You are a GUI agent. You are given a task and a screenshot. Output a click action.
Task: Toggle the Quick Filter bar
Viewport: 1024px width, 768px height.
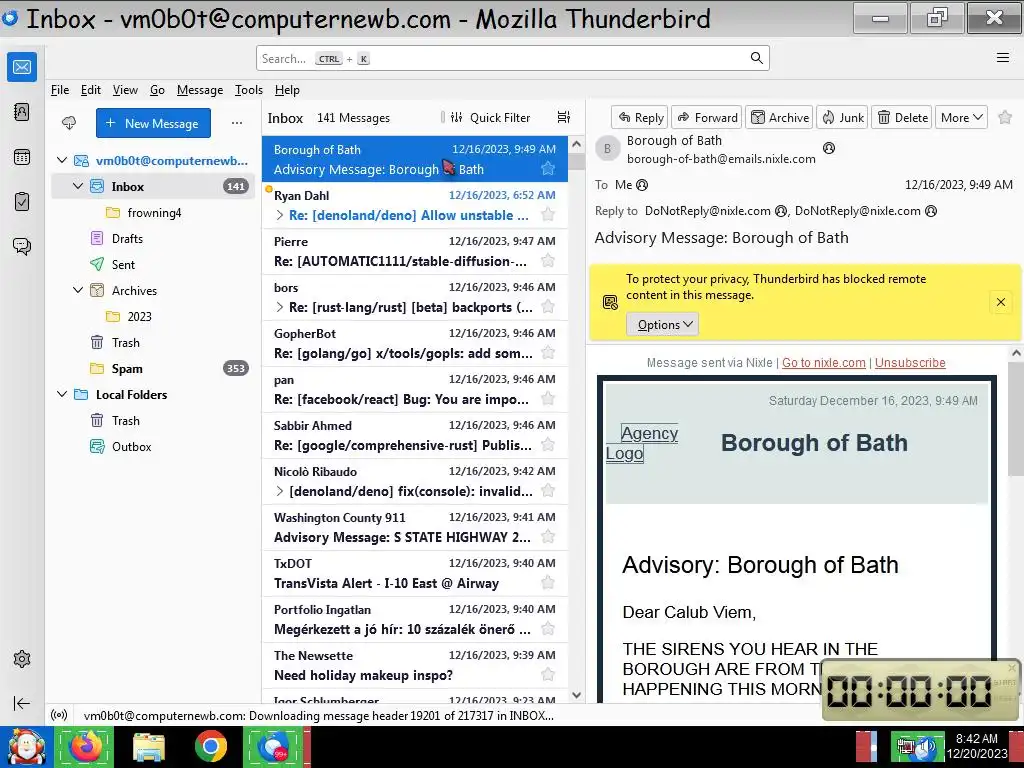click(490, 118)
